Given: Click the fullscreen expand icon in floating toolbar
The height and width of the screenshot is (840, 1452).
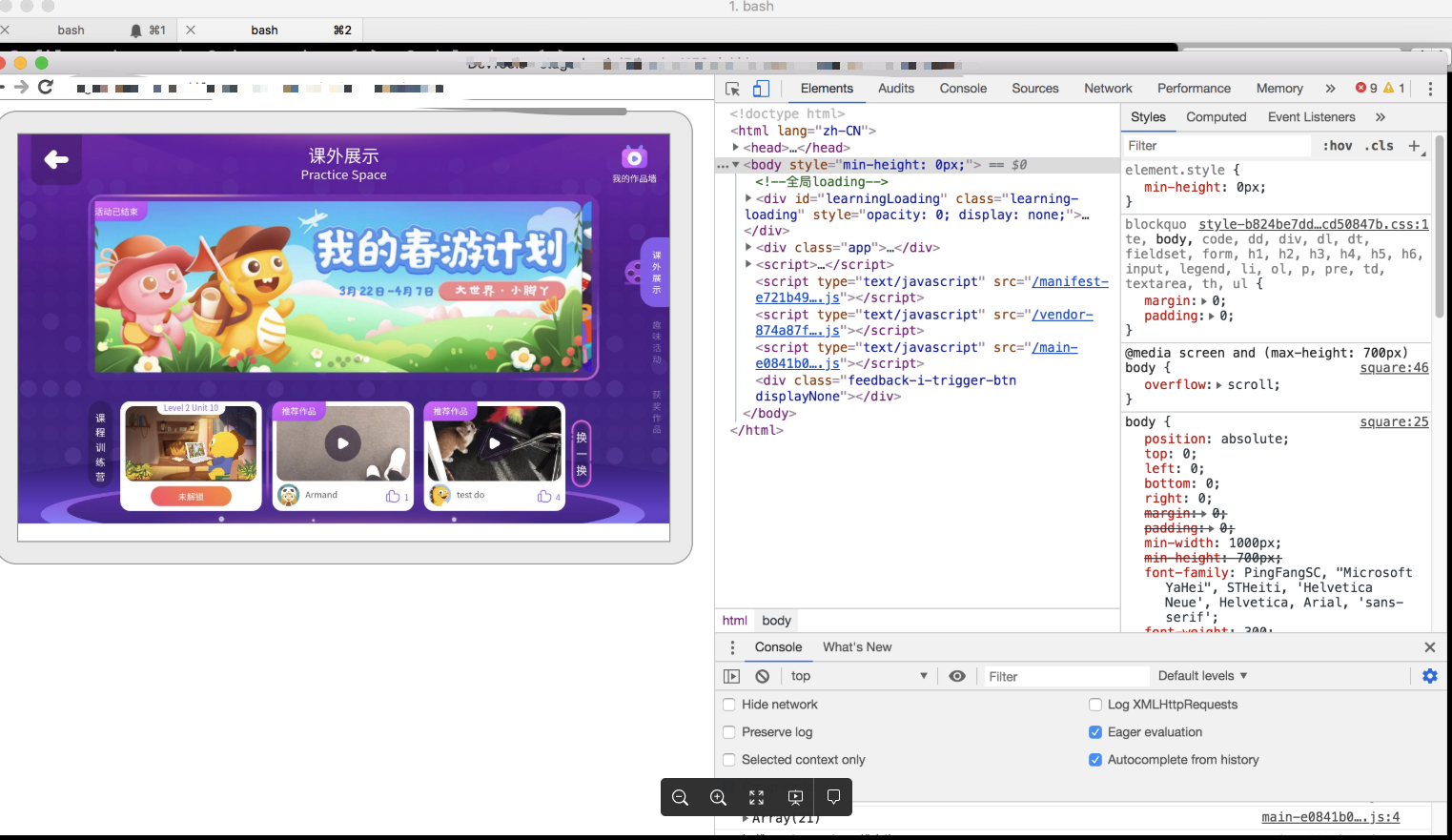Looking at the screenshot, I should coord(756,797).
